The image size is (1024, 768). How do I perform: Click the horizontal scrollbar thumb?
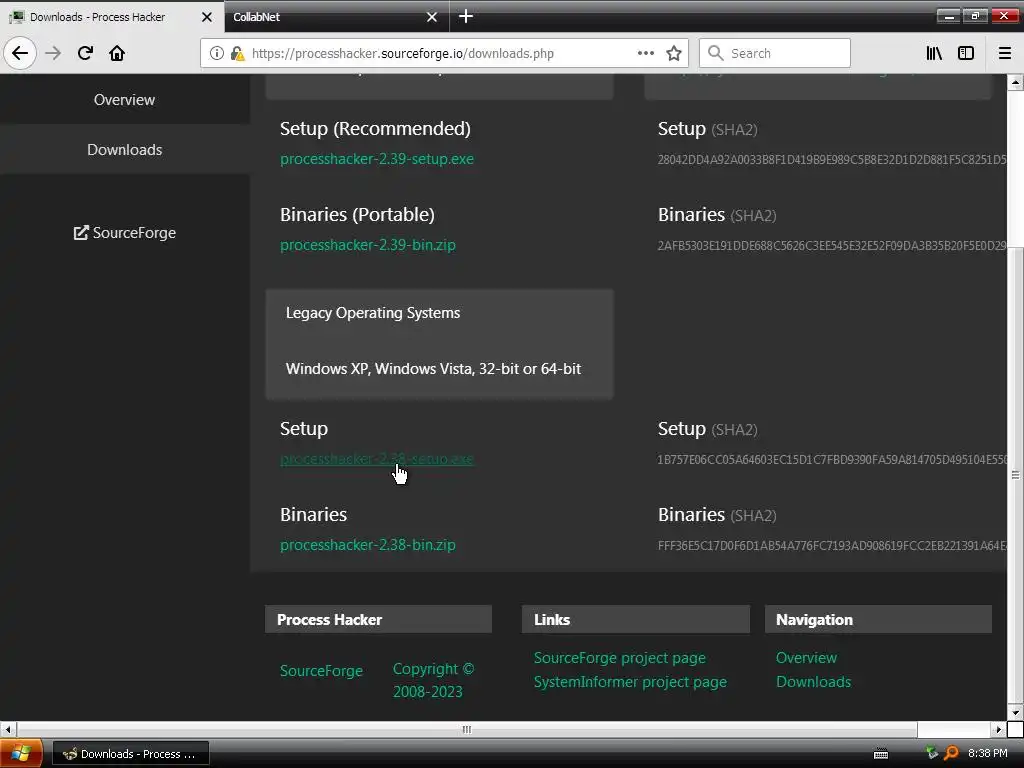click(x=466, y=729)
